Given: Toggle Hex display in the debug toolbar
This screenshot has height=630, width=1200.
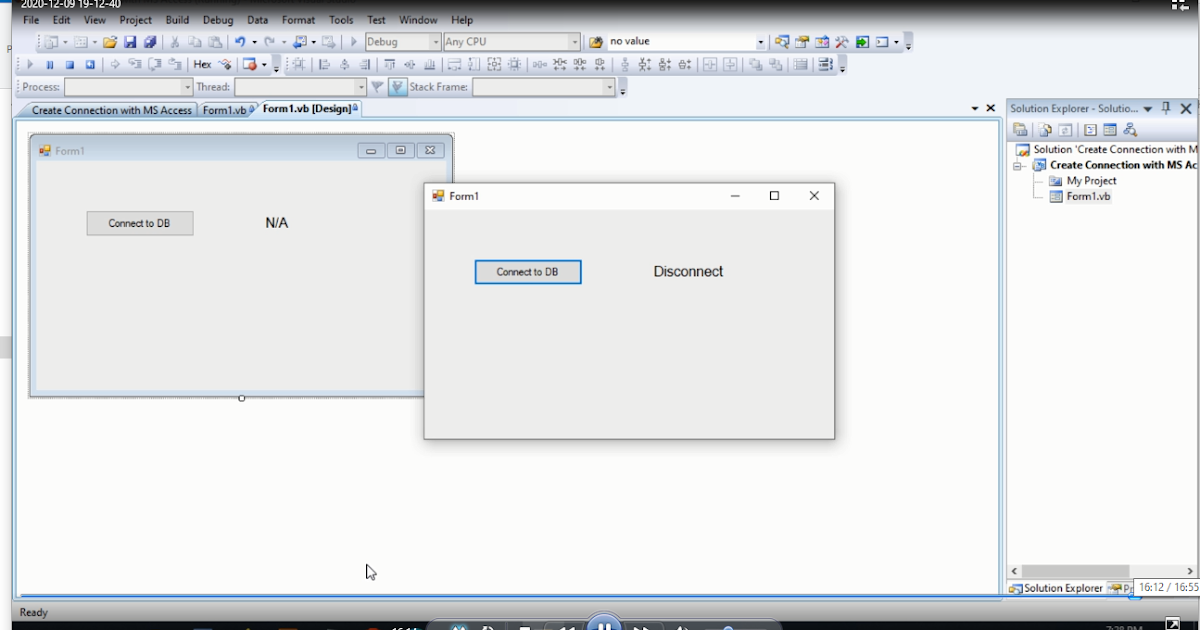Looking at the screenshot, I should click(x=202, y=63).
